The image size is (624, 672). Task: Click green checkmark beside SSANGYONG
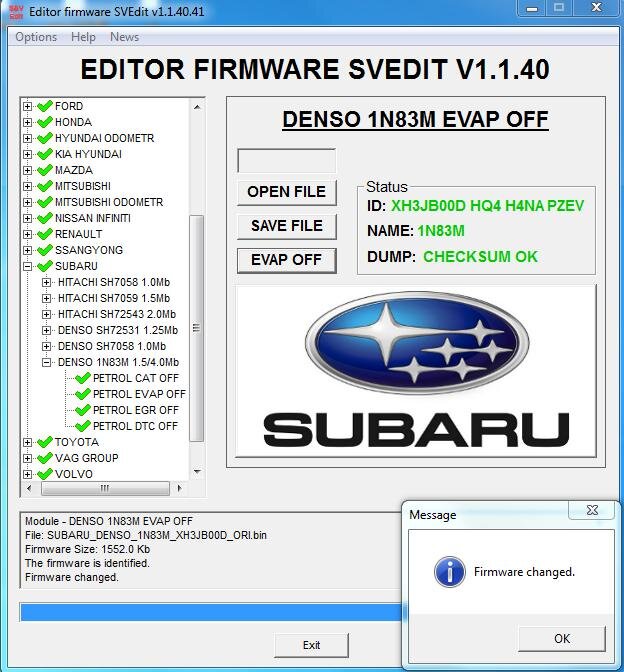pos(45,250)
